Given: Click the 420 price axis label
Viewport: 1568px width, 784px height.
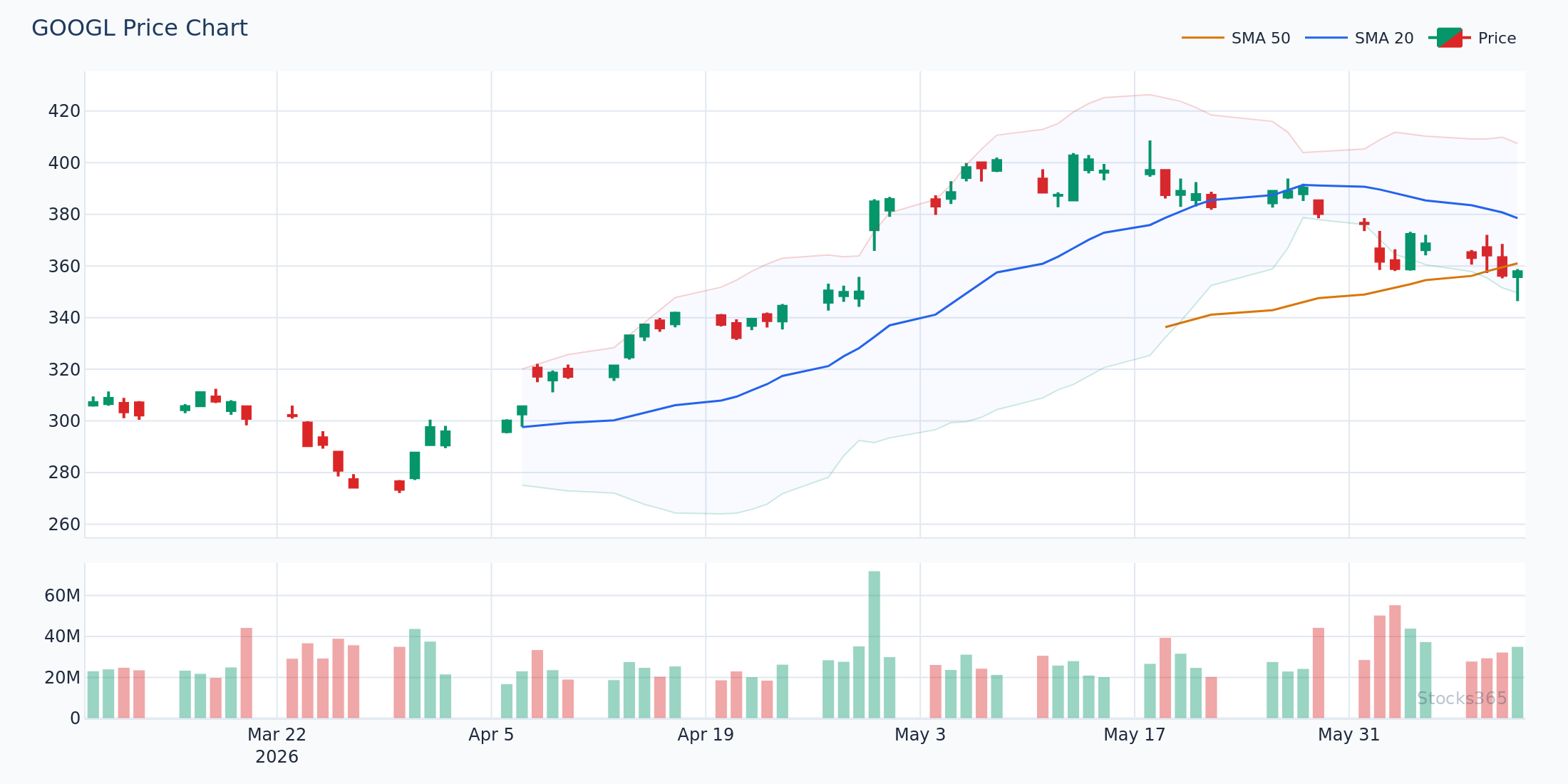Looking at the screenshot, I should coord(64,111).
